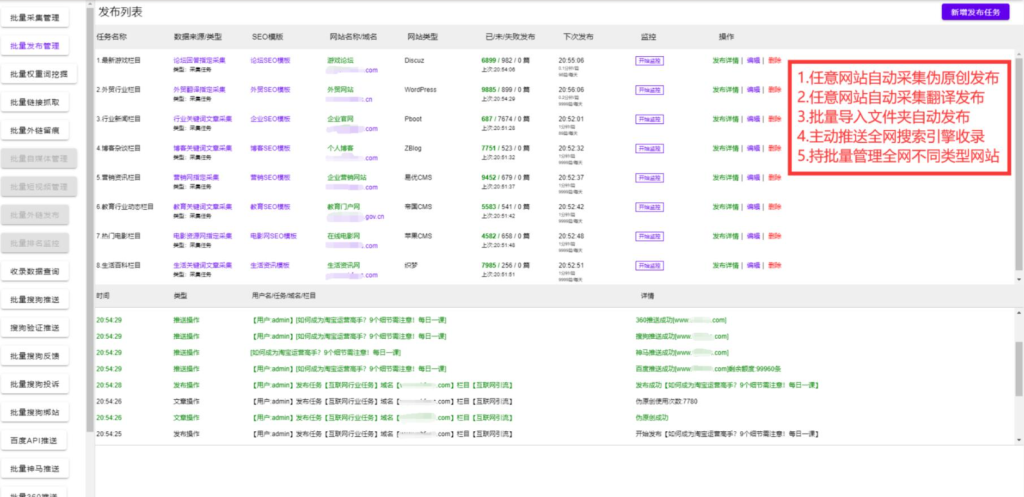Select 批量发布管理 sidebar item
This screenshot has height=497, width=1024.
[35, 46]
